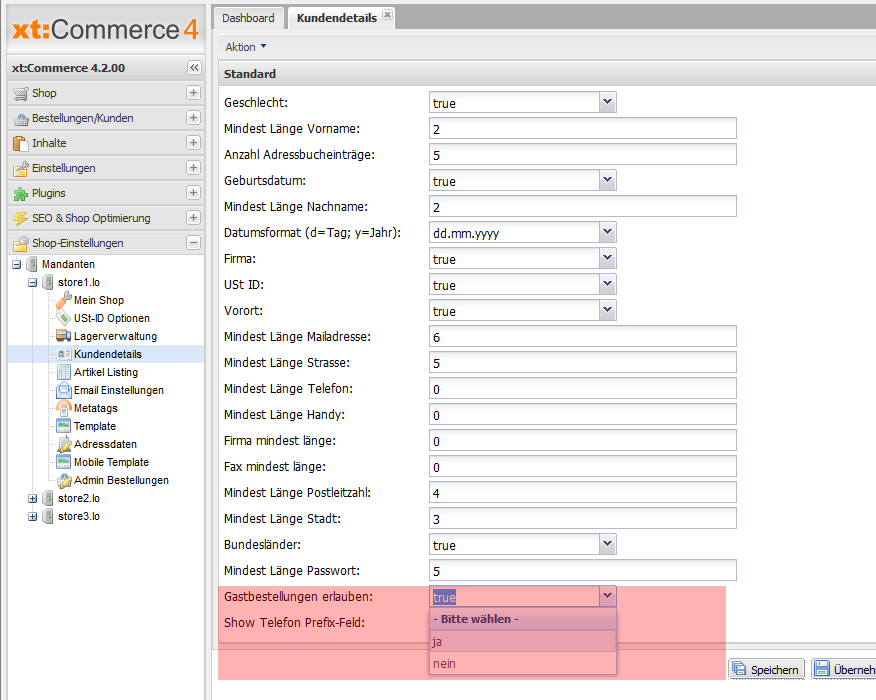
Task: Click the store1.lo server icon
Action: point(48,282)
